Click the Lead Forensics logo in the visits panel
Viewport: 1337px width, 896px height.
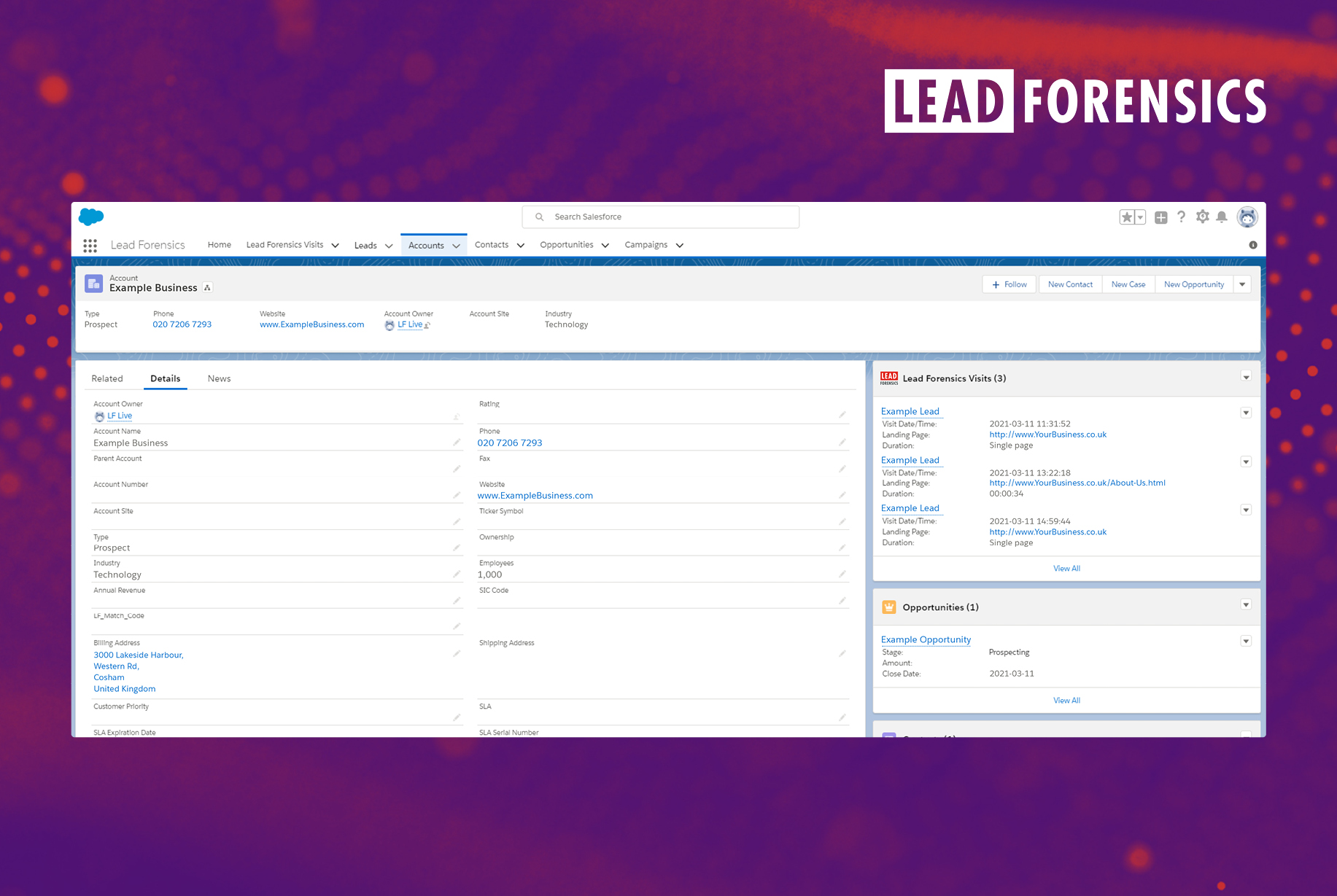click(889, 378)
